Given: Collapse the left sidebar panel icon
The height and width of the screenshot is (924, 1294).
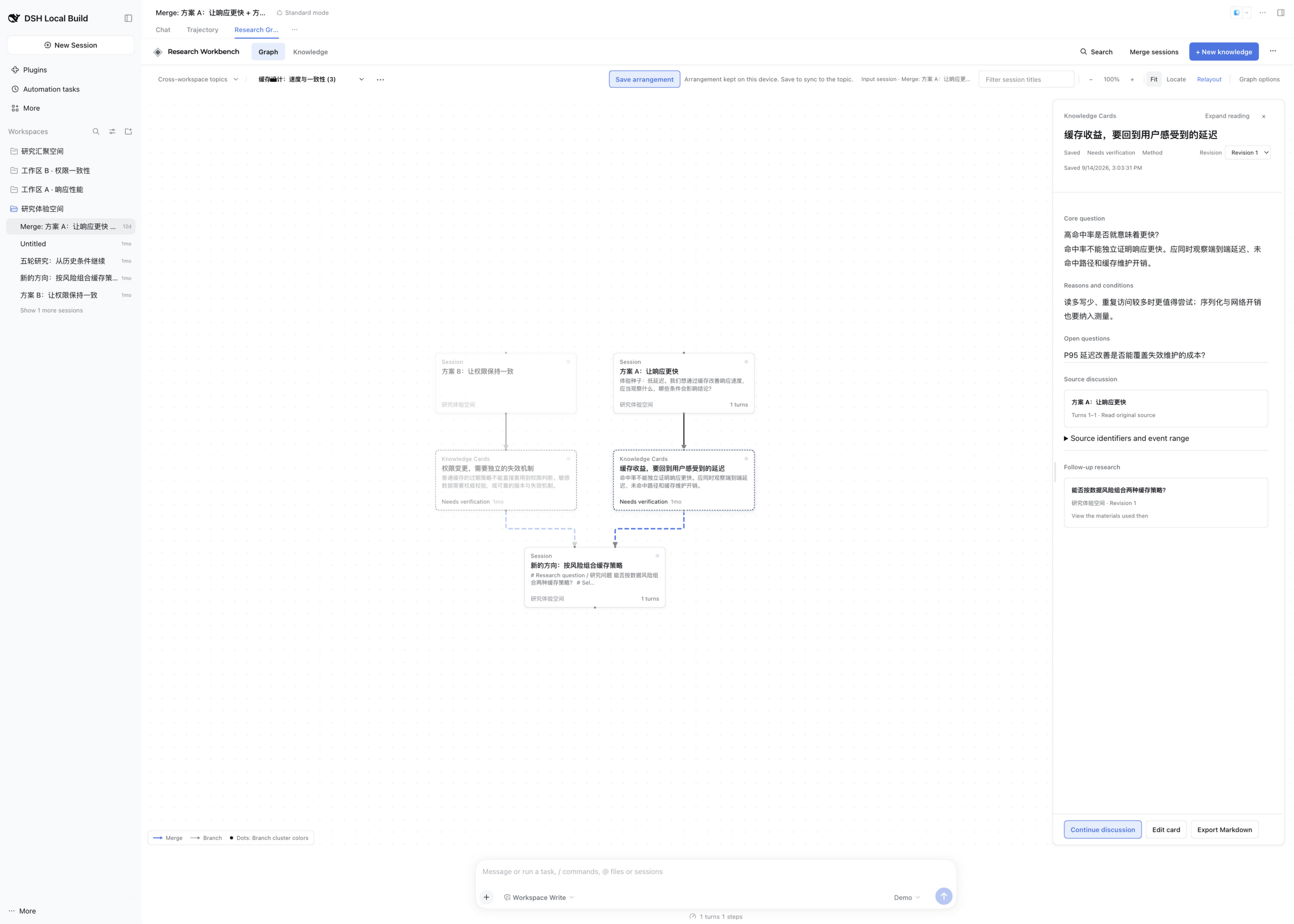Looking at the screenshot, I should 128,18.
